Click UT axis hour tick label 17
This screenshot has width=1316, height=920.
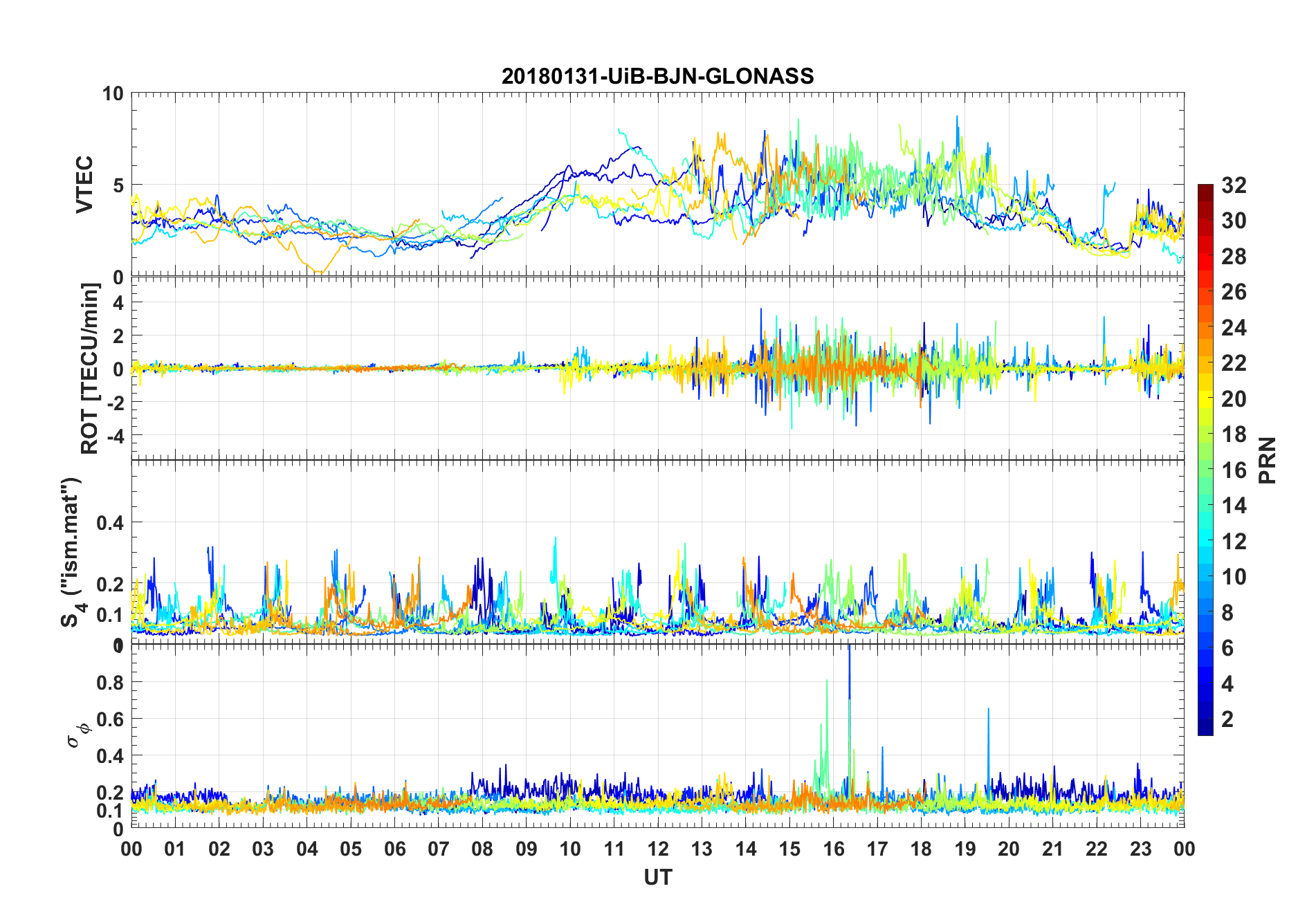pyautogui.click(x=877, y=849)
